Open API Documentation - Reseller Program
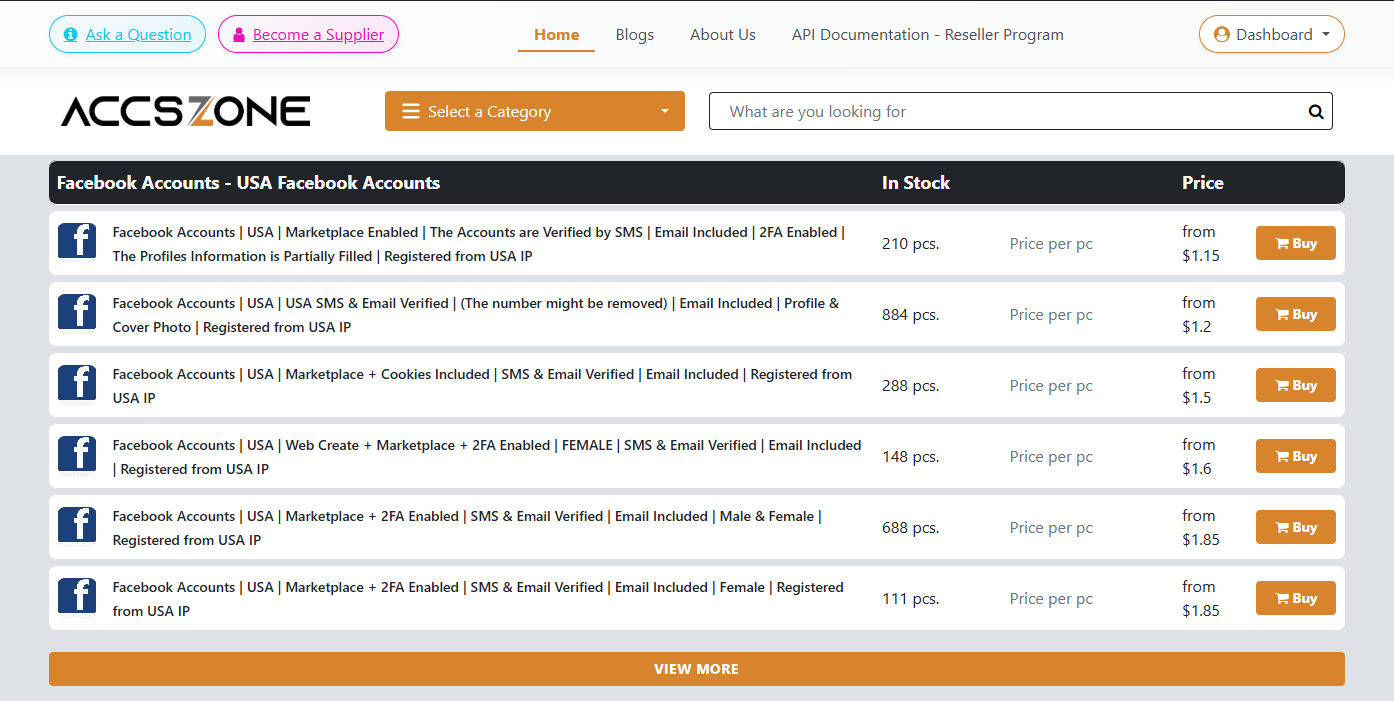The height and width of the screenshot is (701, 1394). [927, 34]
